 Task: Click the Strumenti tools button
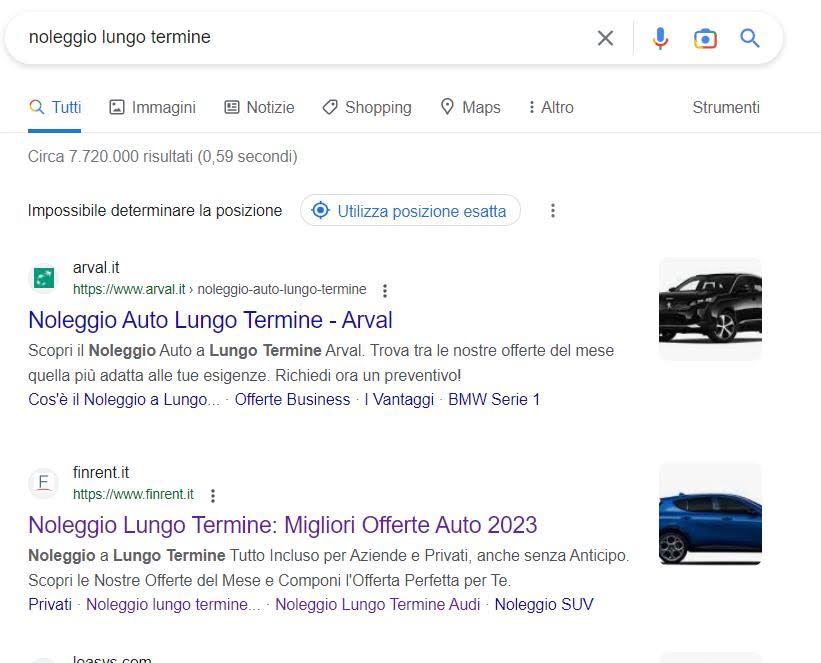point(726,107)
